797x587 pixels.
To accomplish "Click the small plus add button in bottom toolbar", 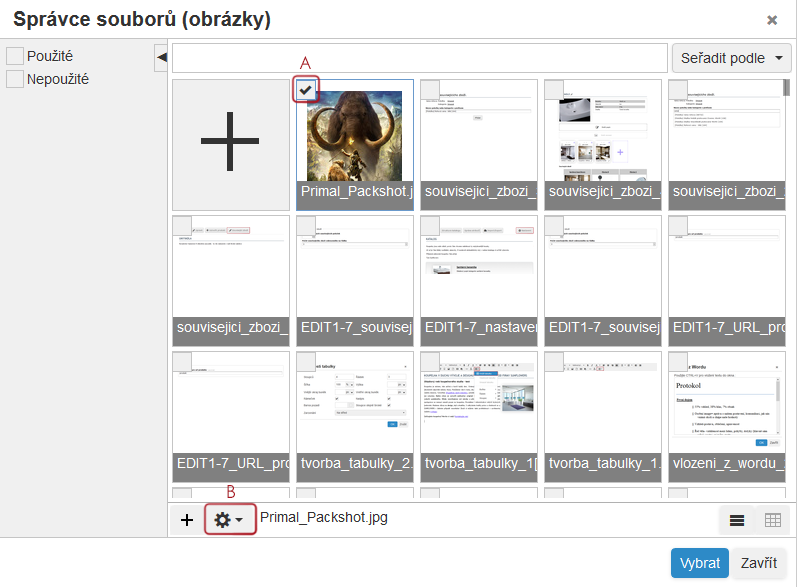I will pos(187,520).
